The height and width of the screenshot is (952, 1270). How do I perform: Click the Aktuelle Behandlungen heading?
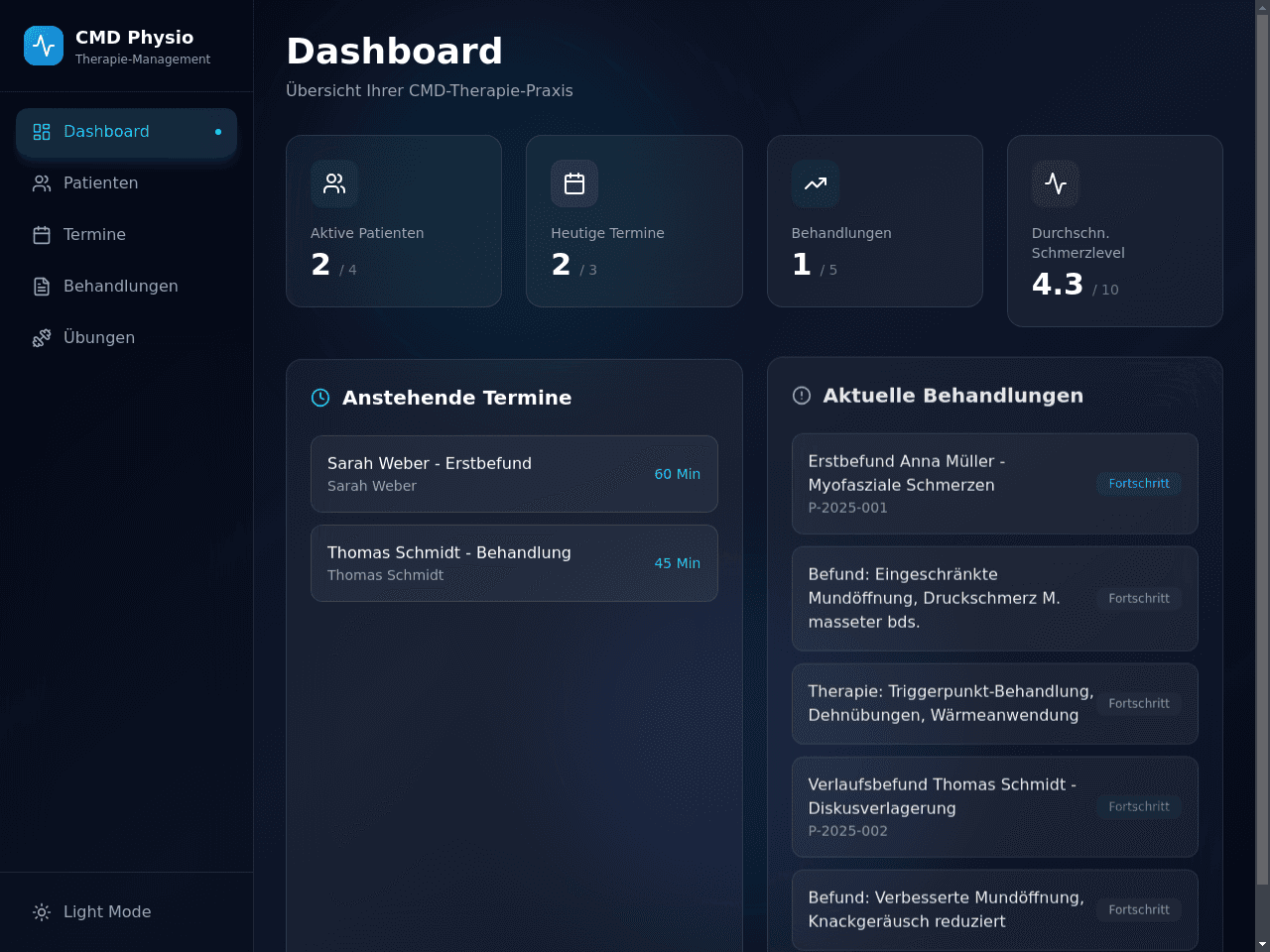click(x=953, y=396)
